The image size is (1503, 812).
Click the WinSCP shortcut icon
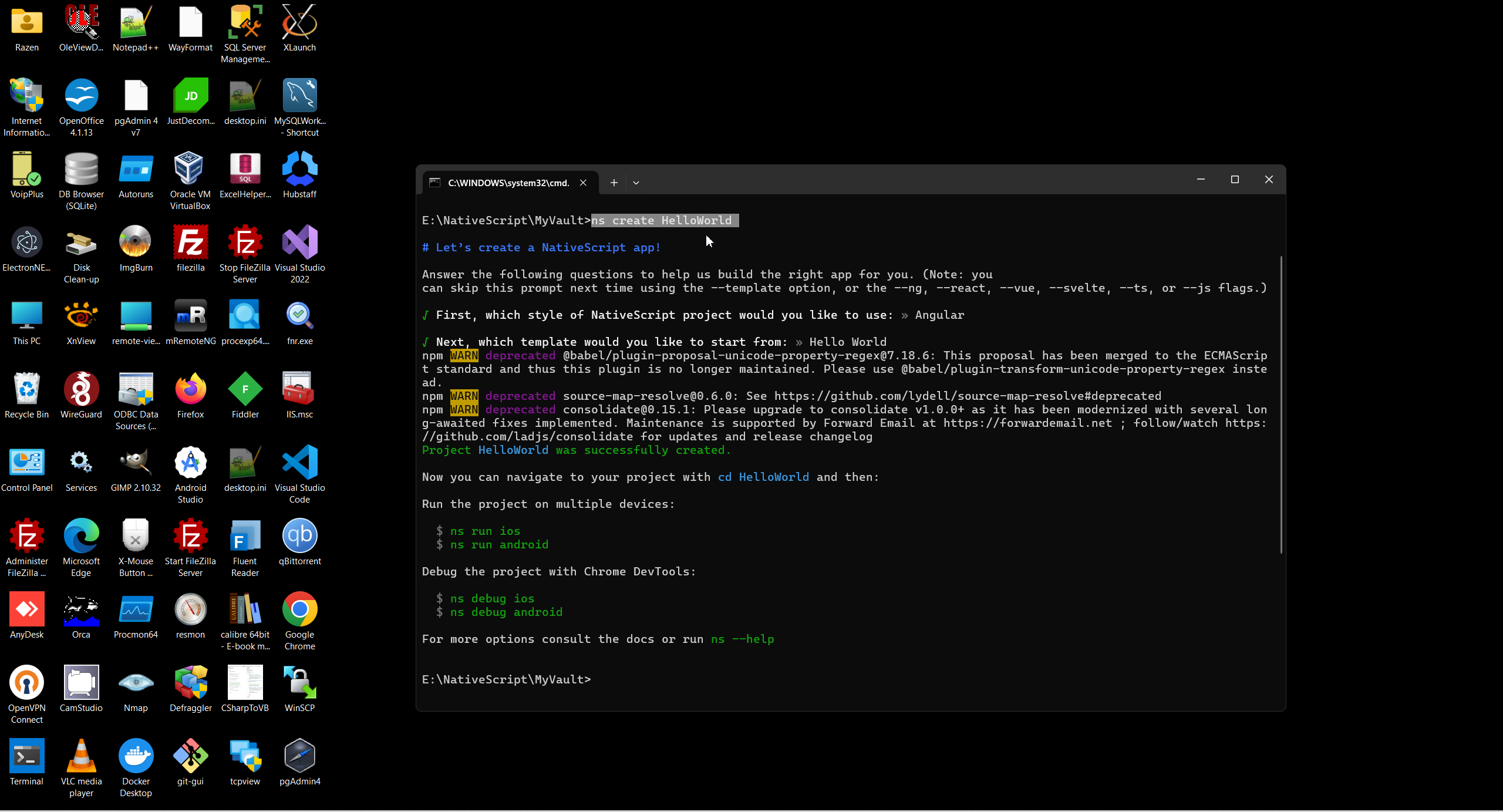pos(299,683)
